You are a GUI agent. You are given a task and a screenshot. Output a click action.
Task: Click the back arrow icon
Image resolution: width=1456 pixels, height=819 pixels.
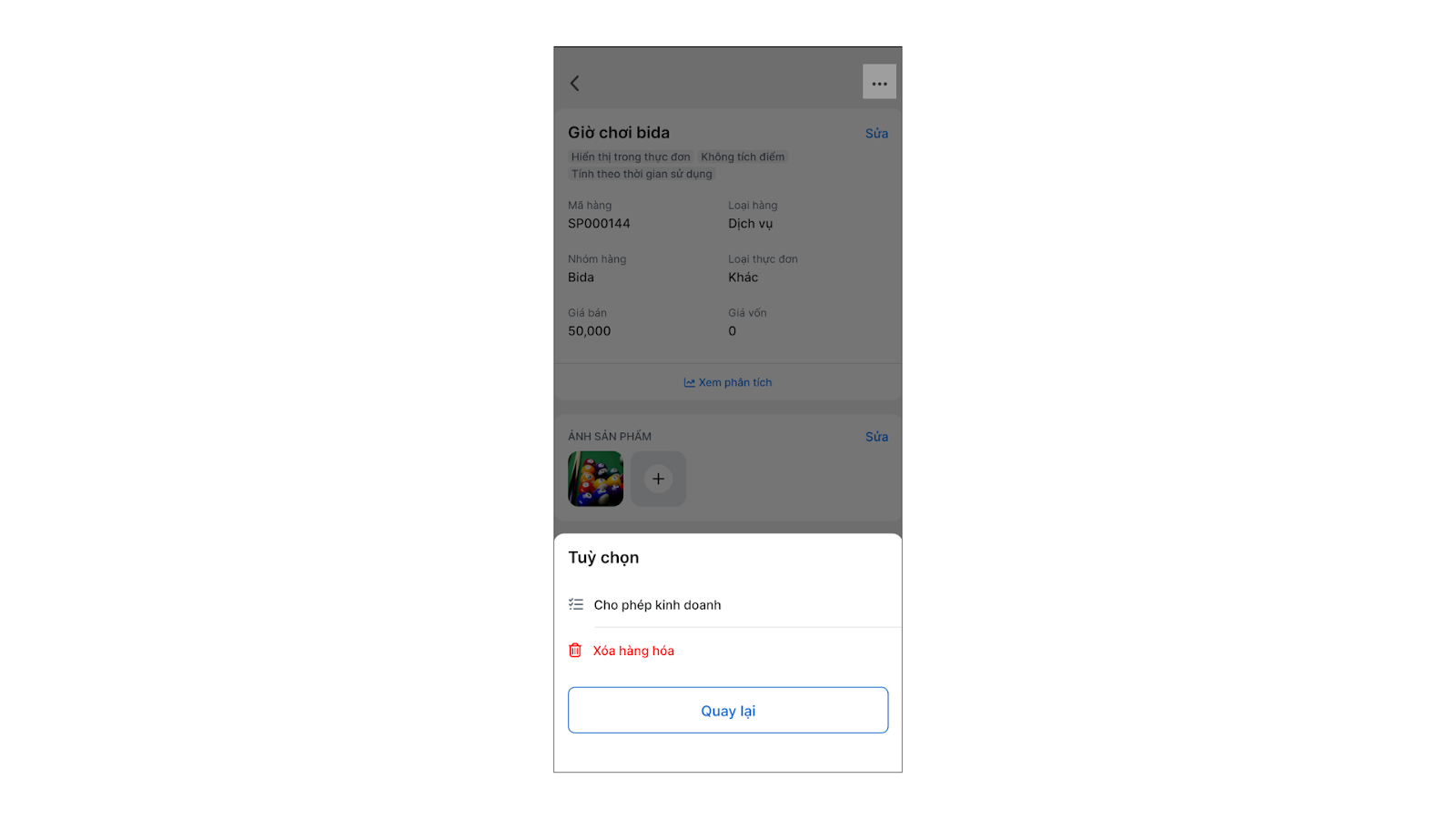click(x=574, y=83)
